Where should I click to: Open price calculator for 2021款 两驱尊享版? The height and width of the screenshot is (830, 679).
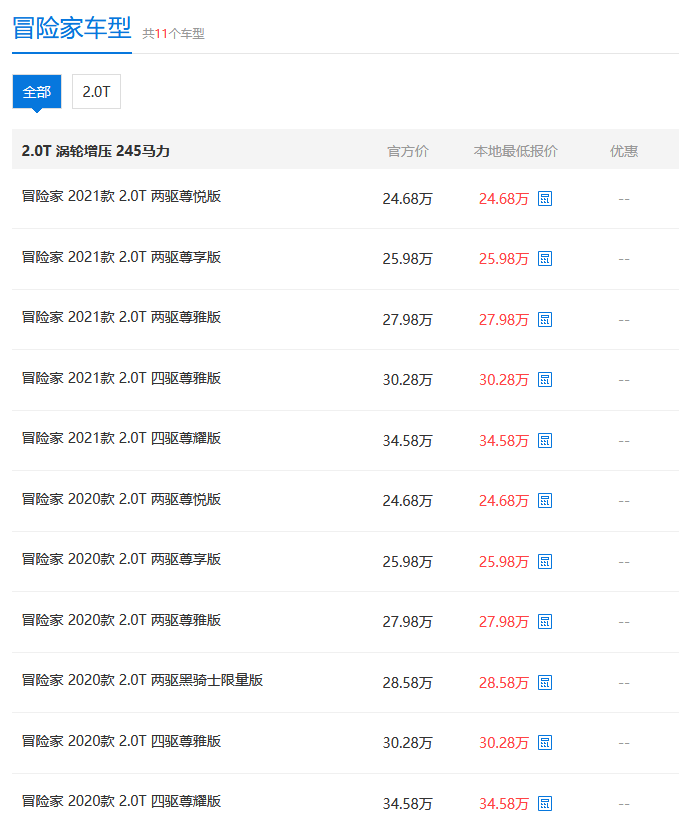(545, 259)
